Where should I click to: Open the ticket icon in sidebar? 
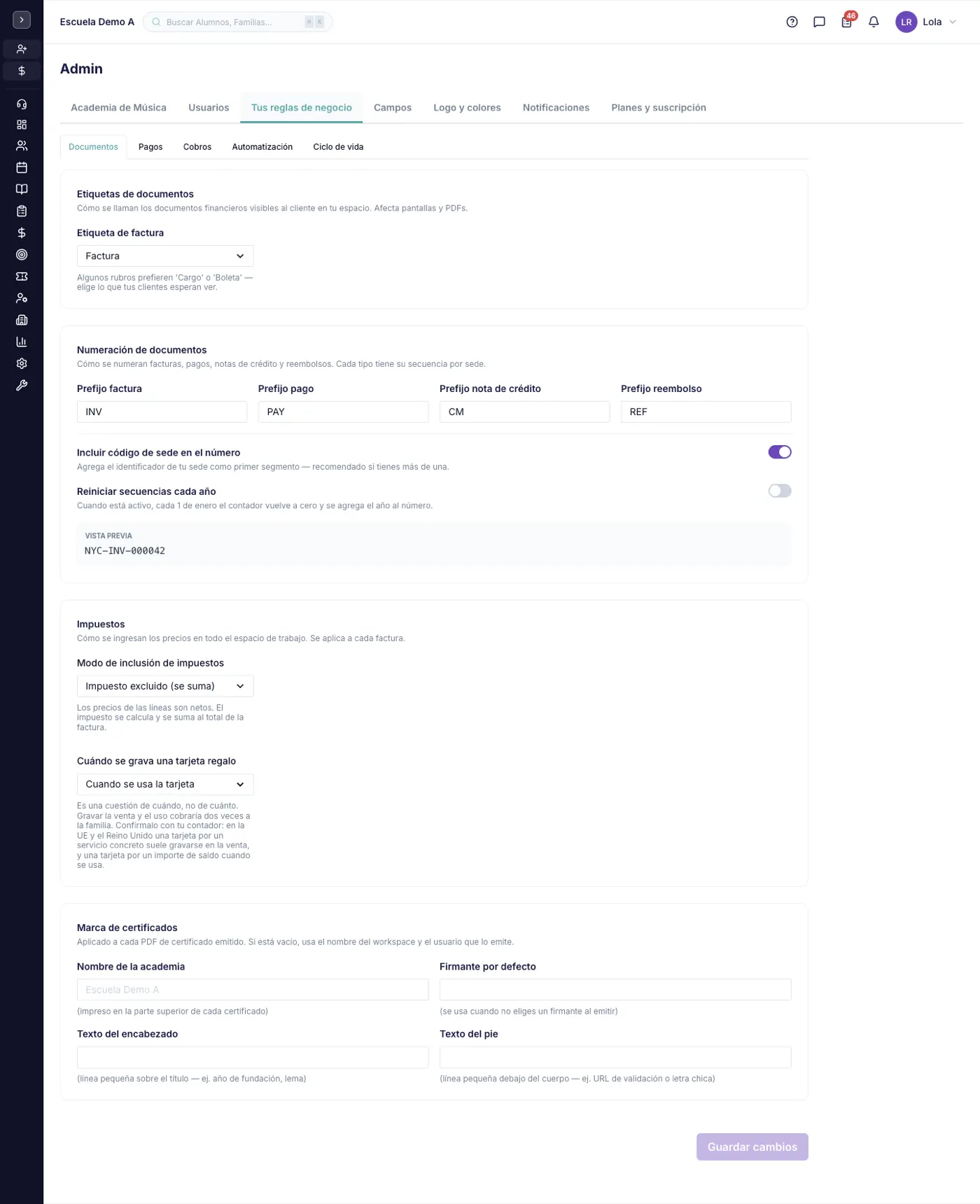click(x=22, y=276)
